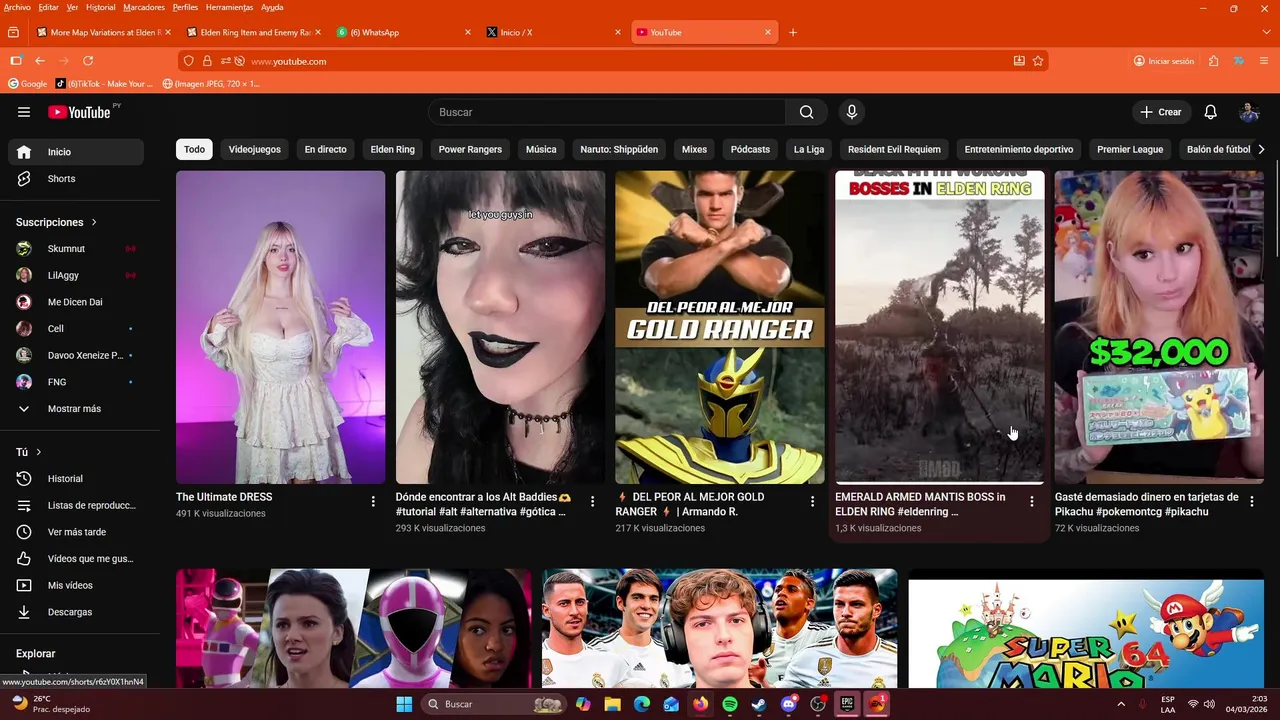Open the Herramientas menu

[x=229, y=7]
